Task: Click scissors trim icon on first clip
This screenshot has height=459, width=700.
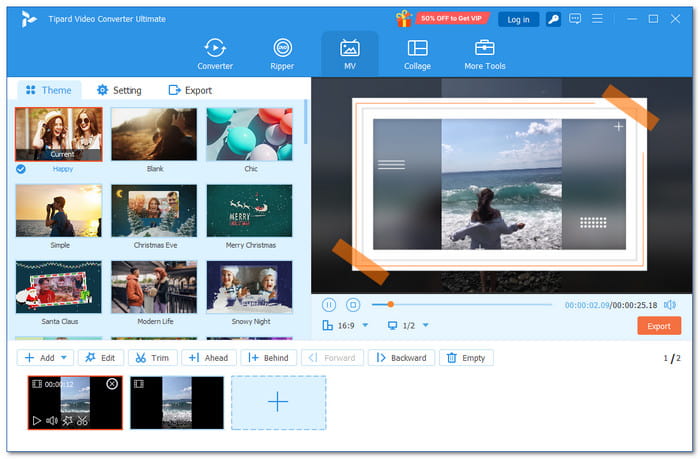Action: pos(82,421)
